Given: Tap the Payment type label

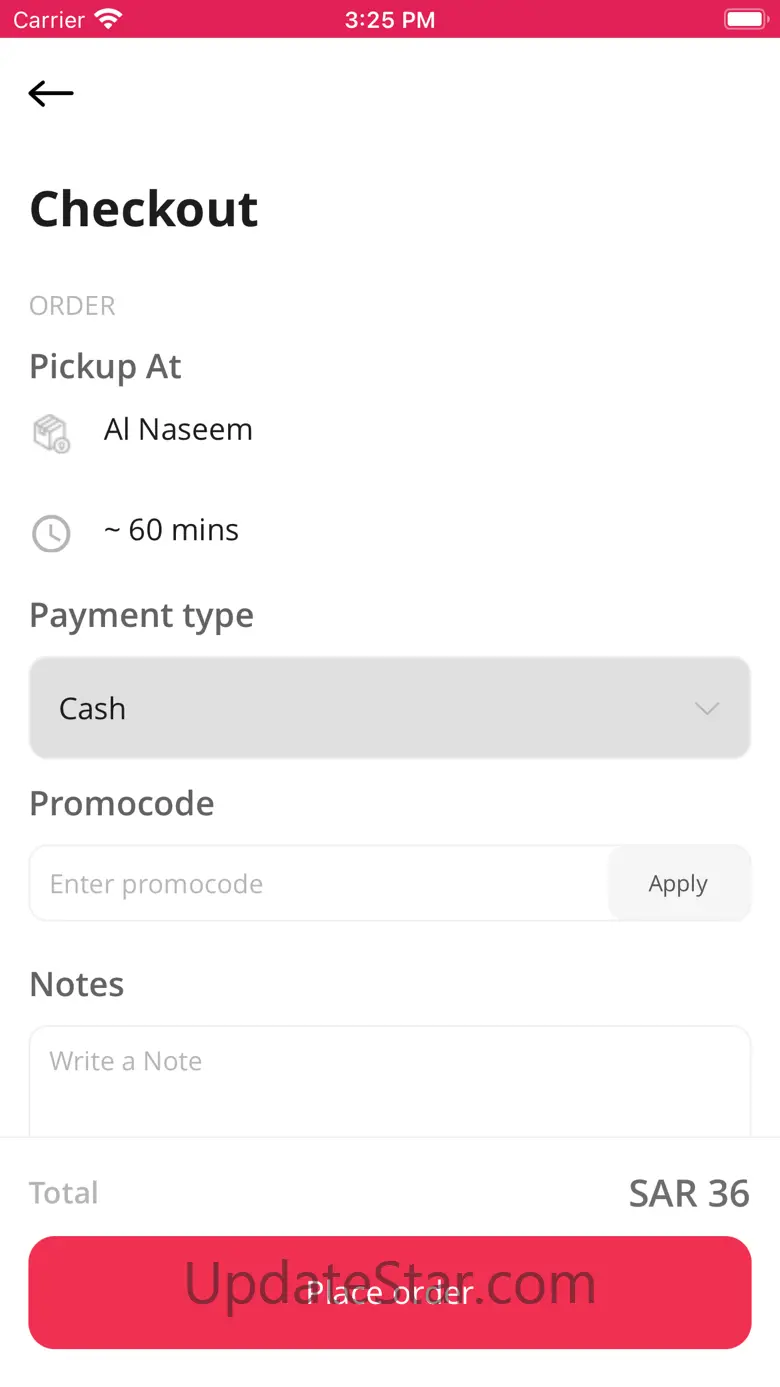Looking at the screenshot, I should tap(141, 615).
